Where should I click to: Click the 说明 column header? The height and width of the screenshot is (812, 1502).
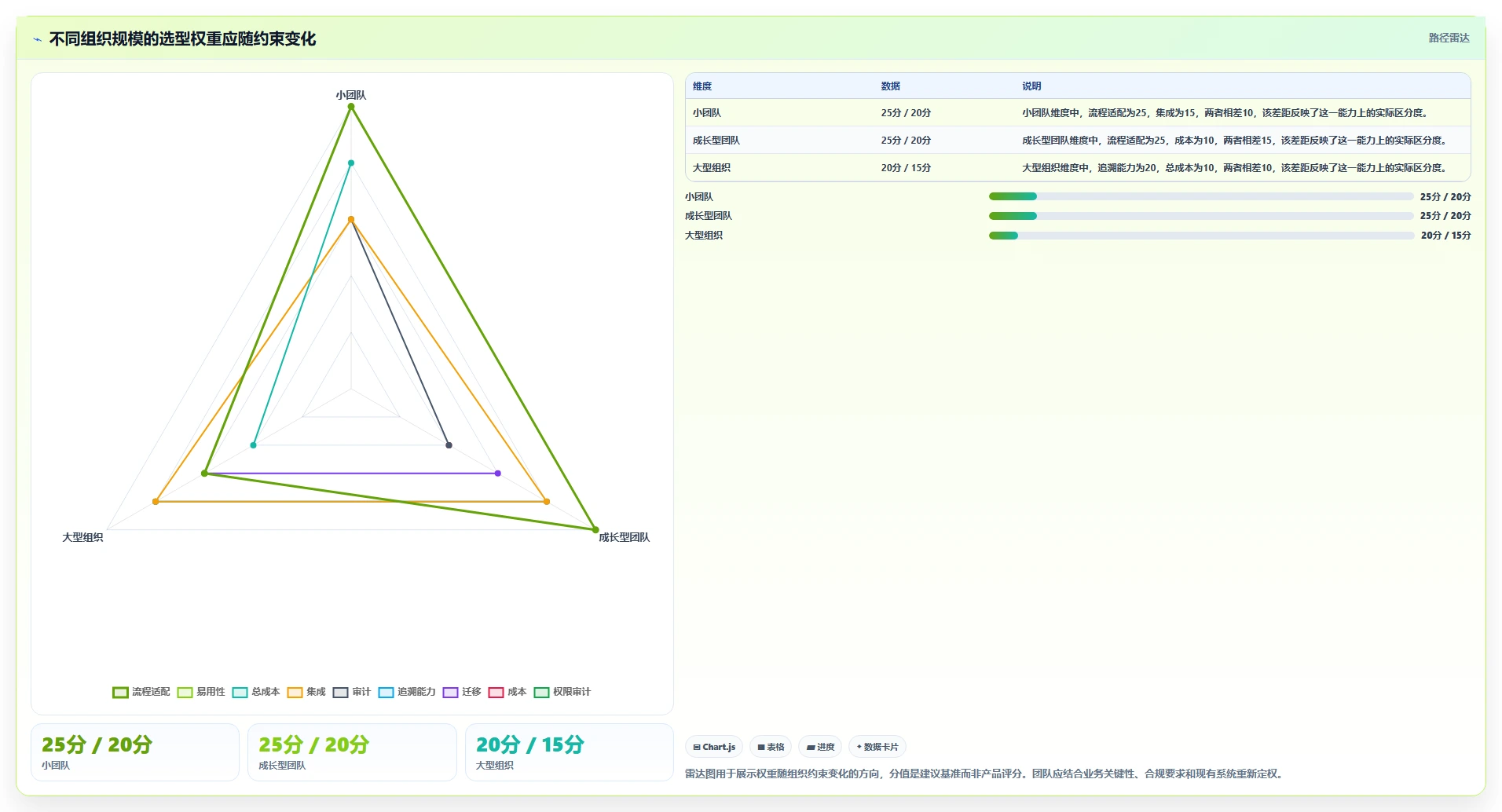[1031, 86]
